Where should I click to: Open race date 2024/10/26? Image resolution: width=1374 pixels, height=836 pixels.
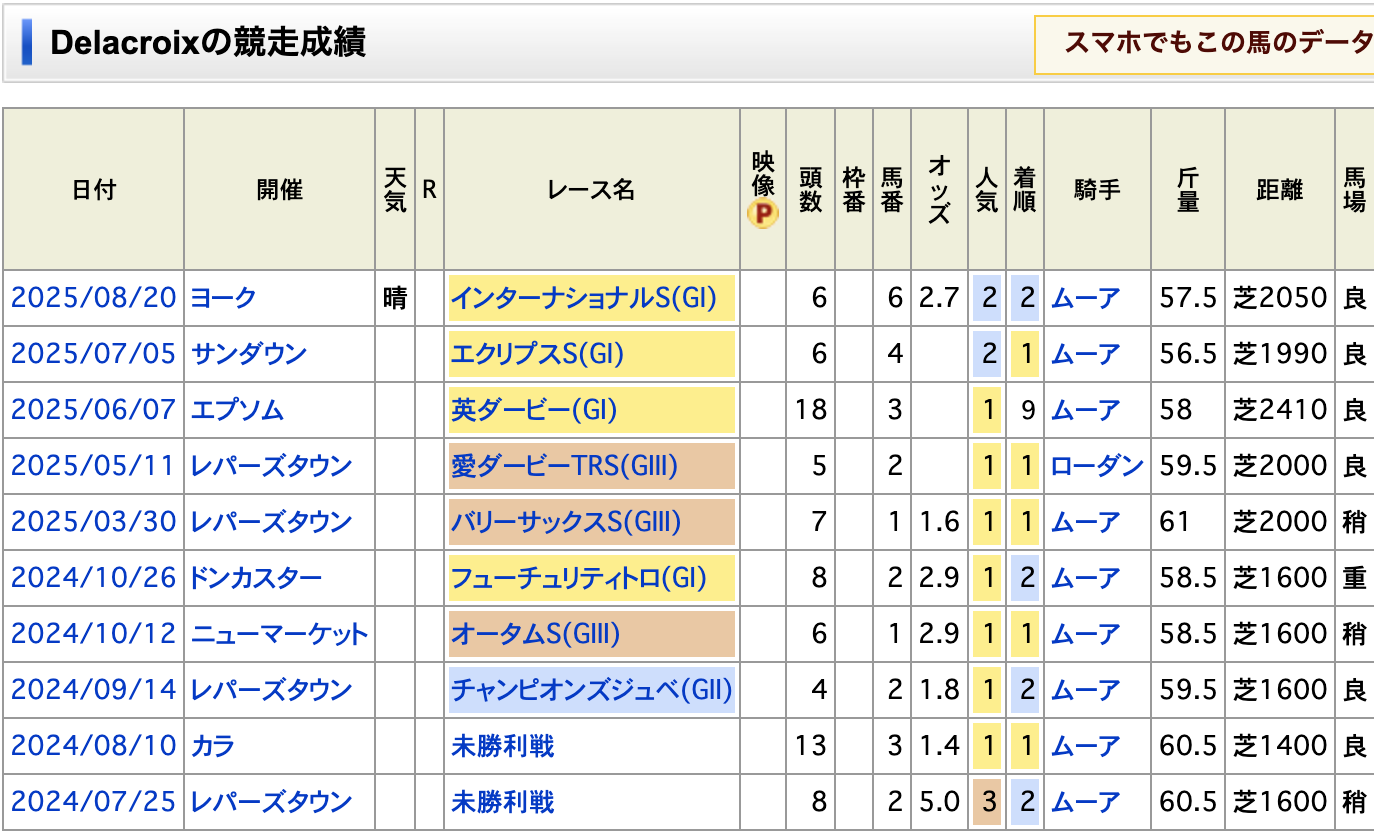pos(93,578)
